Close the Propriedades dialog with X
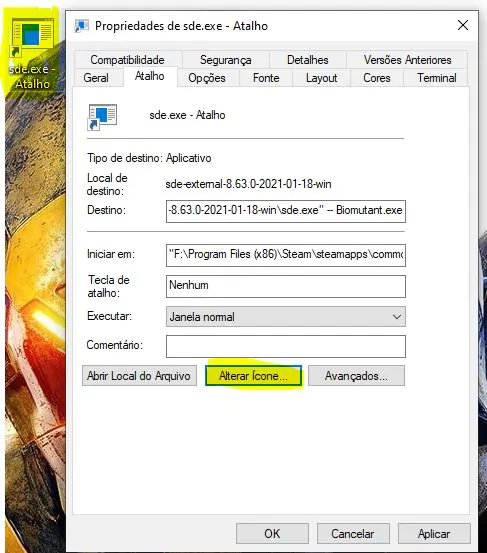This screenshot has width=487, height=553. (463, 25)
